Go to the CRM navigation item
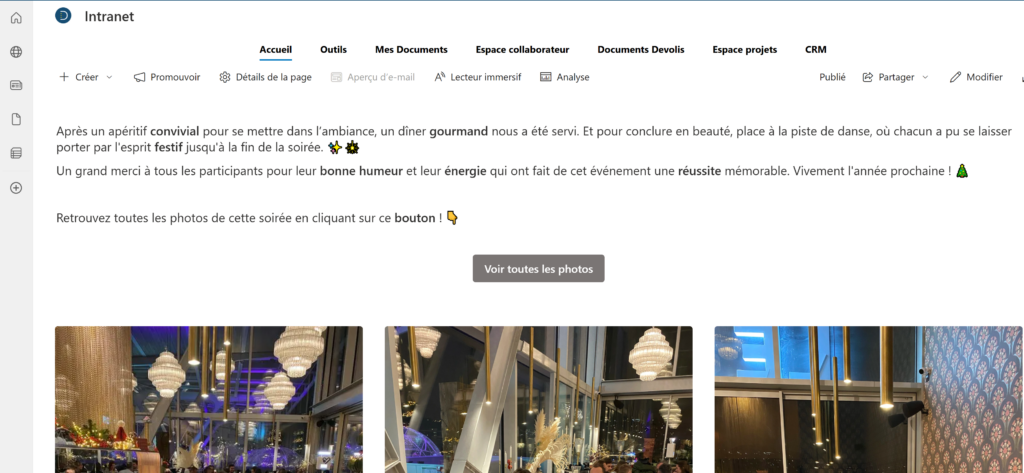The image size is (1024, 473). click(x=816, y=50)
